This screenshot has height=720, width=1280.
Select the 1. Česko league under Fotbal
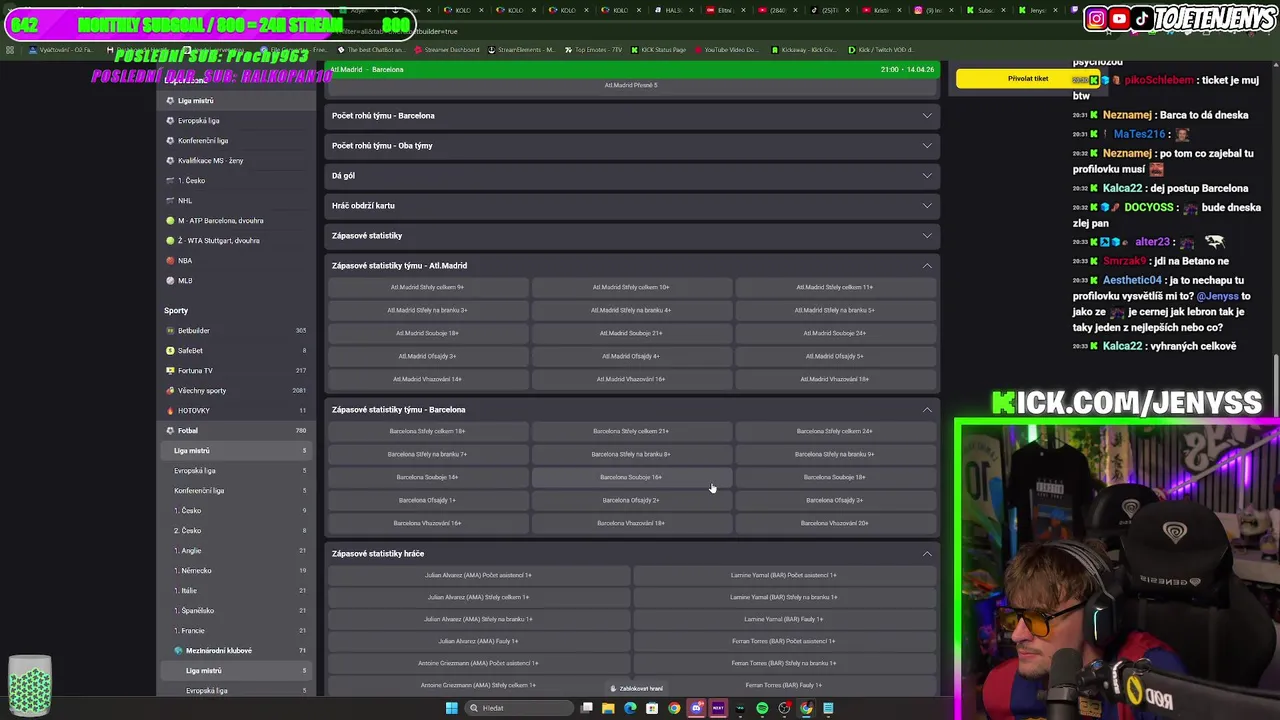(x=237, y=511)
